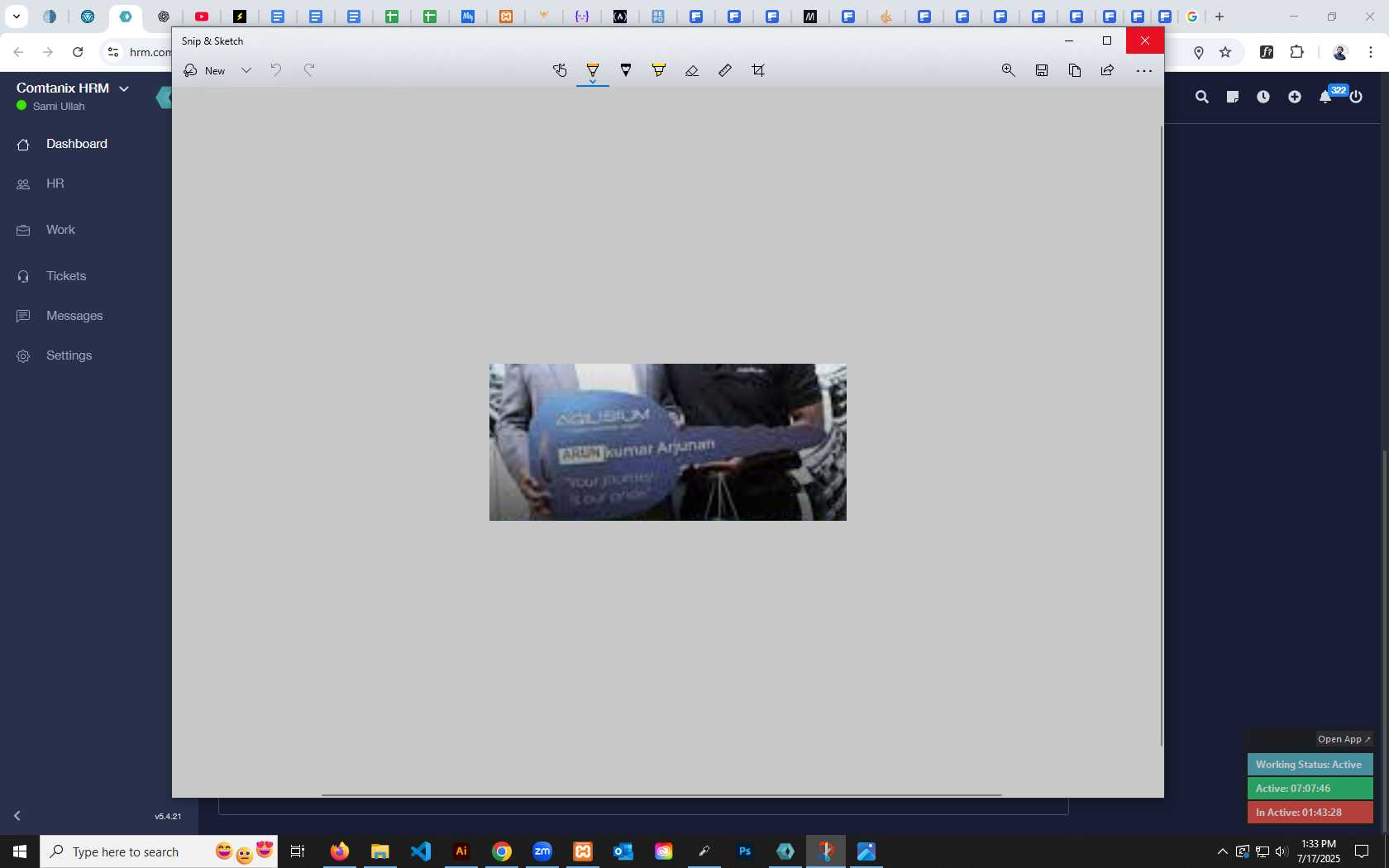The height and width of the screenshot is (868, 1389).
Task: Open Dashboard in Comtanix HRM sidebar
Action: 77,144
